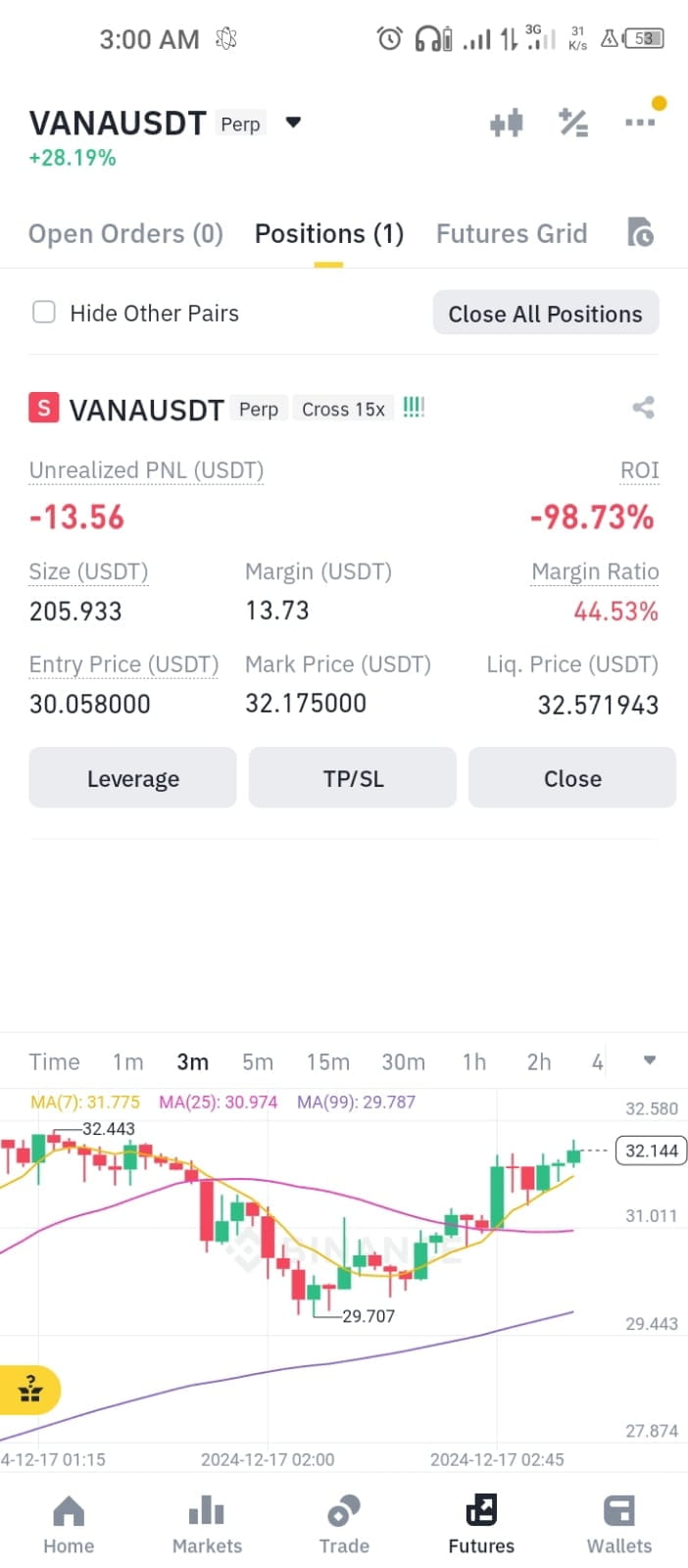688x1568 pixels.
Task: Share the VANAUSDT position
Action: click(643, 408)
